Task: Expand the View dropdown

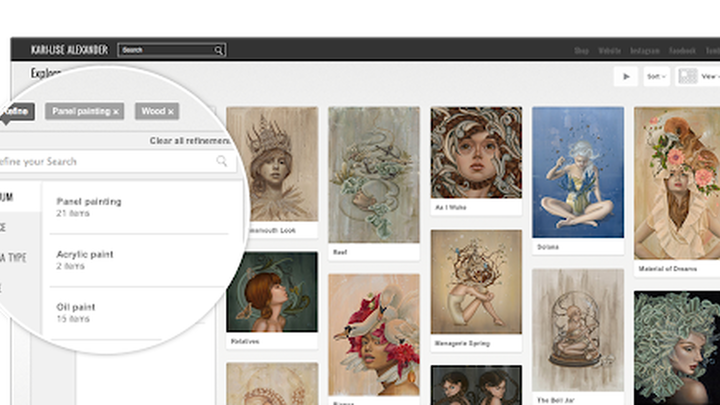Action: (x=709, y=76)
